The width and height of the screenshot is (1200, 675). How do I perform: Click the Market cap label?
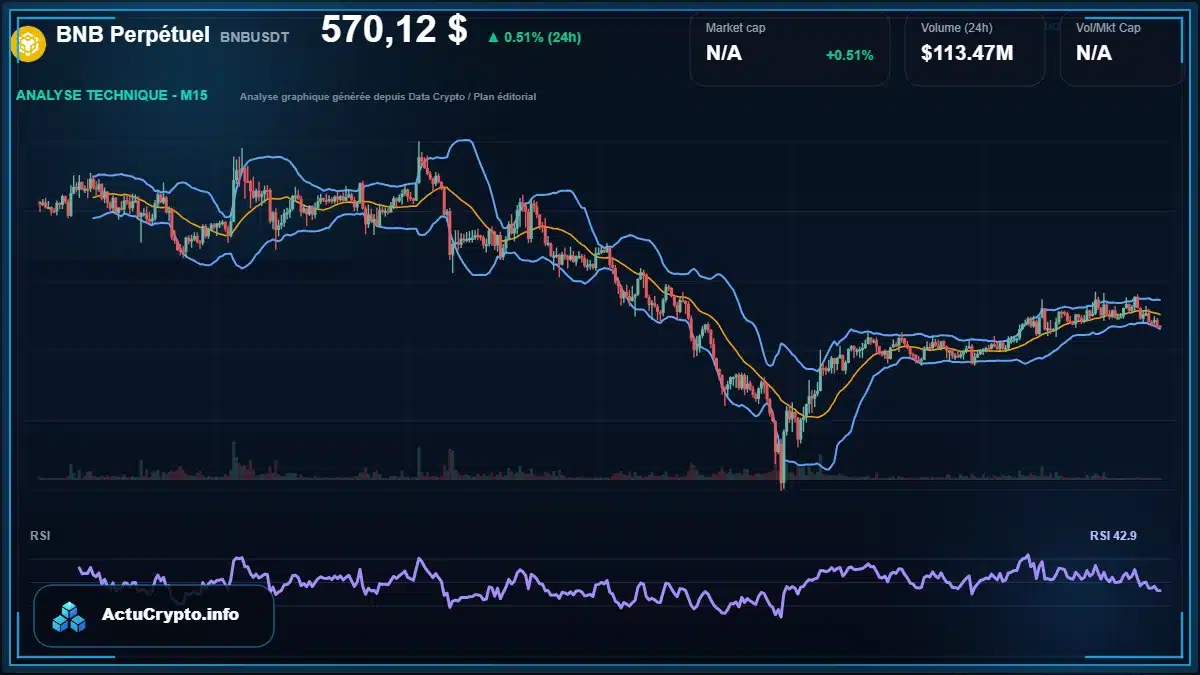click(x=735, y=28)
